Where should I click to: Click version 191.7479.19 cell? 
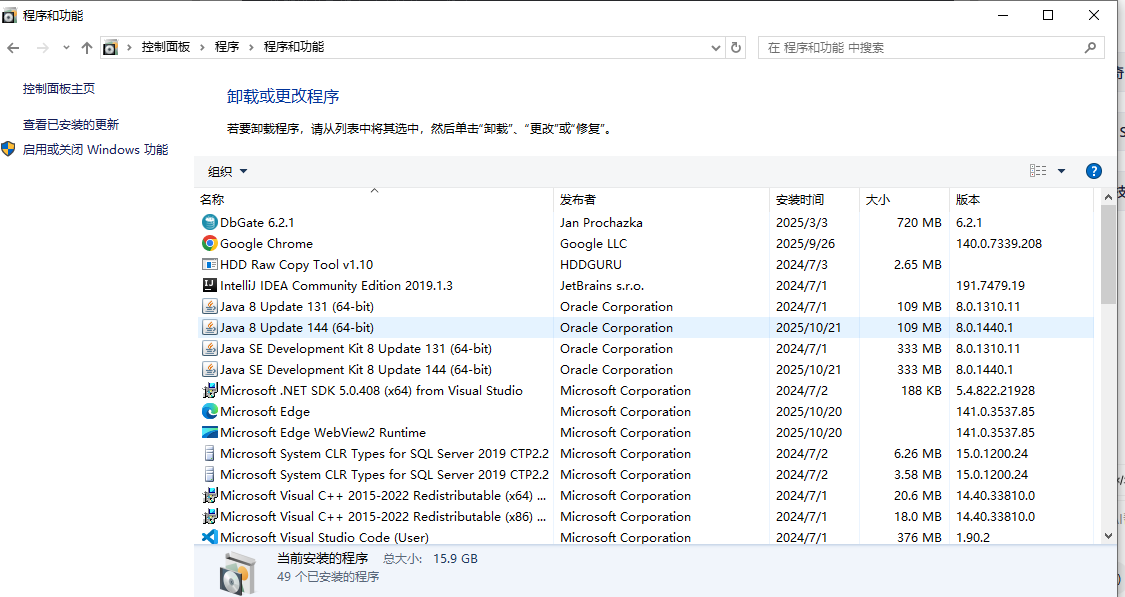click(x=990, y=286)
